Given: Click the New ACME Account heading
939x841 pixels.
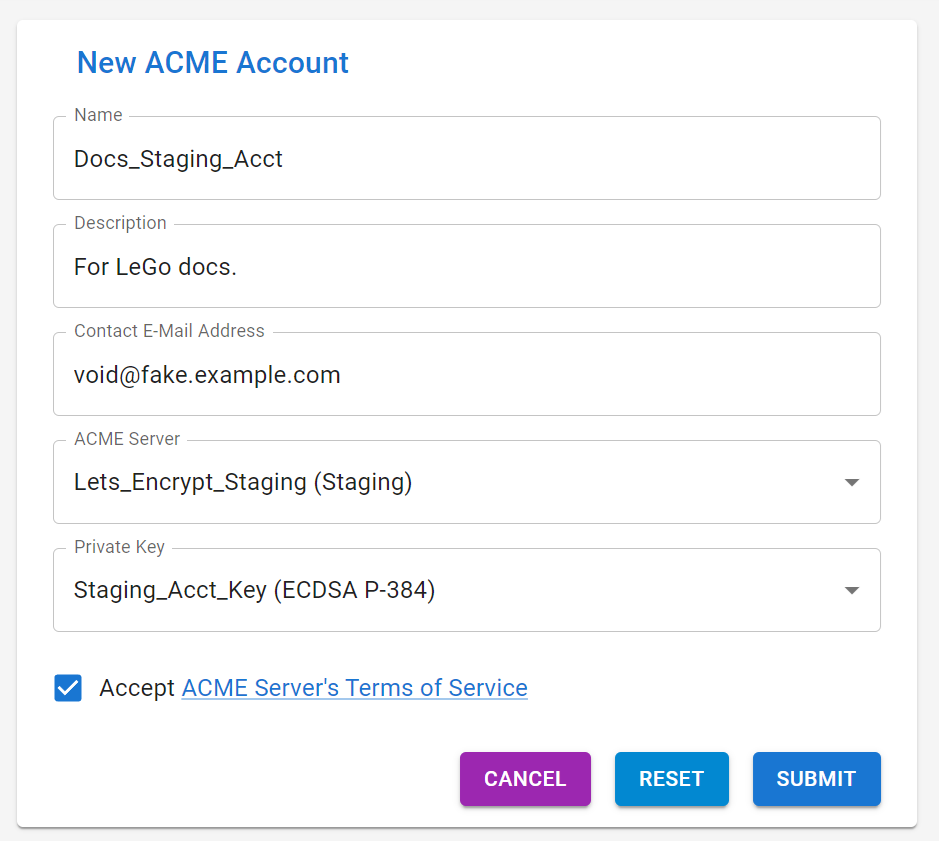Looking at the screenshot, I should [212, 62].
